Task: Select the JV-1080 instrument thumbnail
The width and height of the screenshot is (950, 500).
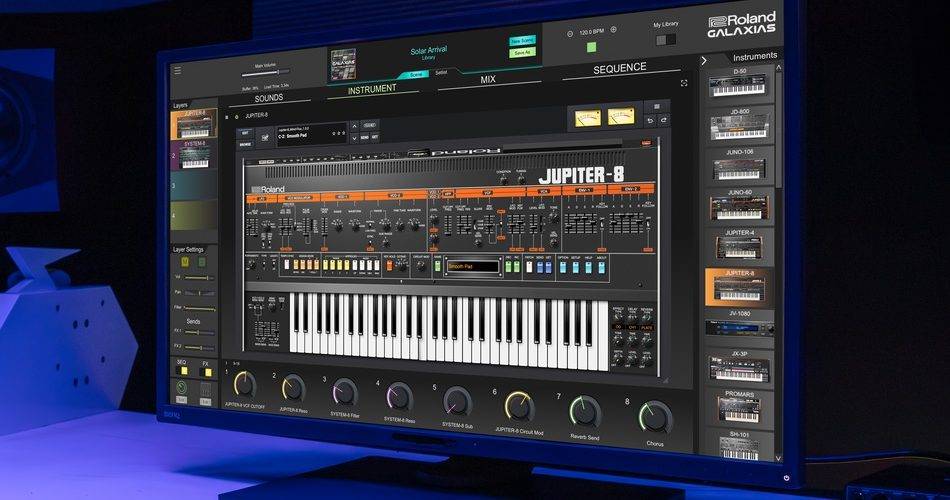Action: (740, 328)
